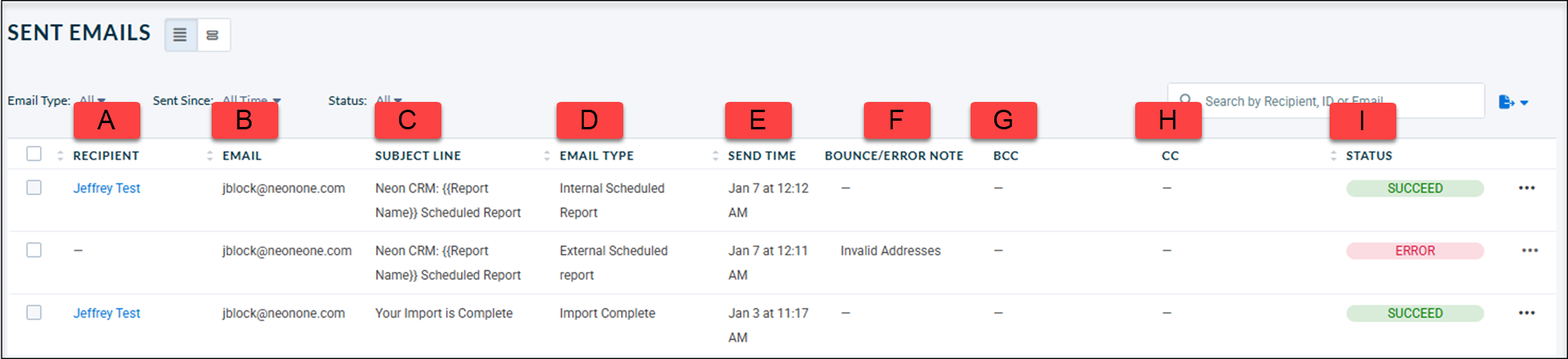Toggle the select-all header checkbox
Viewport: 1568px width, 359px height.
(x=34, y=154)
